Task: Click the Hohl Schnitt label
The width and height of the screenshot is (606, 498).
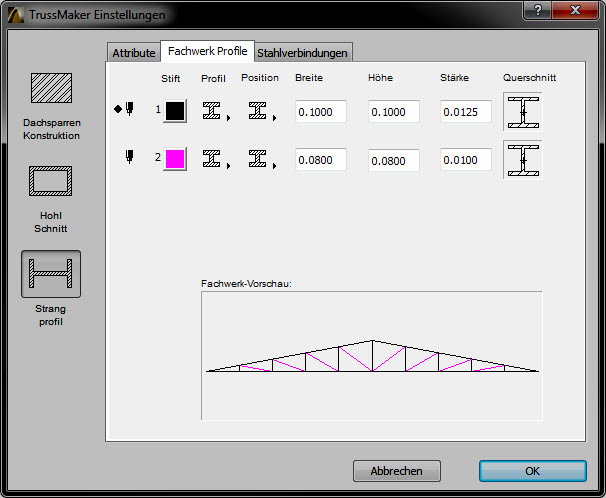Action: click(51, 222)
